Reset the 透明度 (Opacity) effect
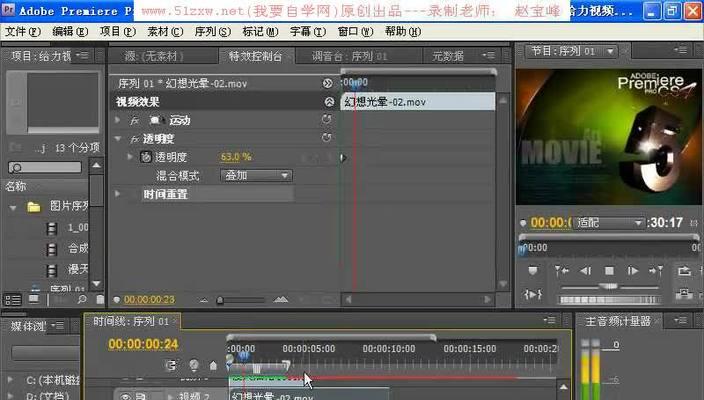Viewport: 704px width, 400px height. tap(326, 138)
